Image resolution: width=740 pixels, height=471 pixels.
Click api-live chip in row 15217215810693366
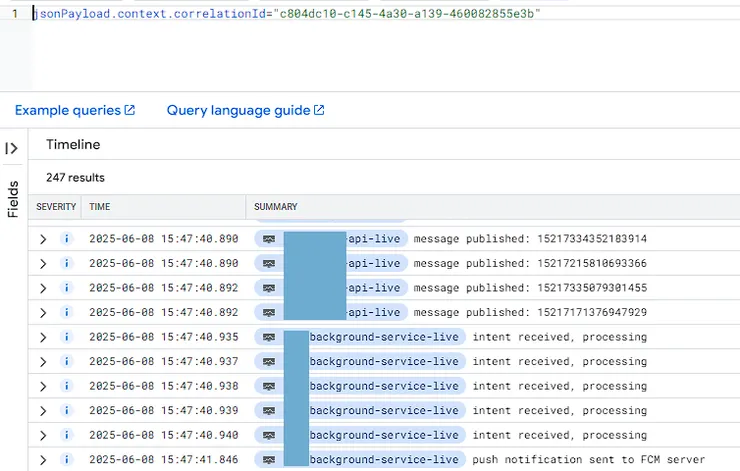[330, 263]
